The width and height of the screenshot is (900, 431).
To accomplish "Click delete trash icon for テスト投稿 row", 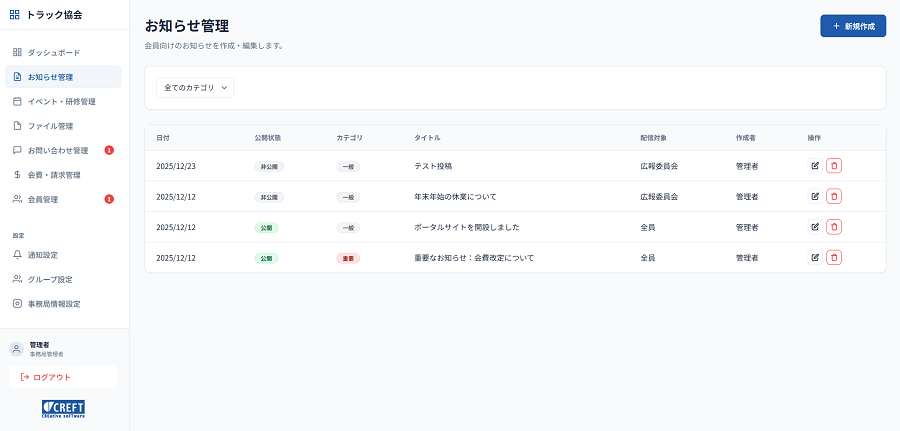I will point(834,166).
